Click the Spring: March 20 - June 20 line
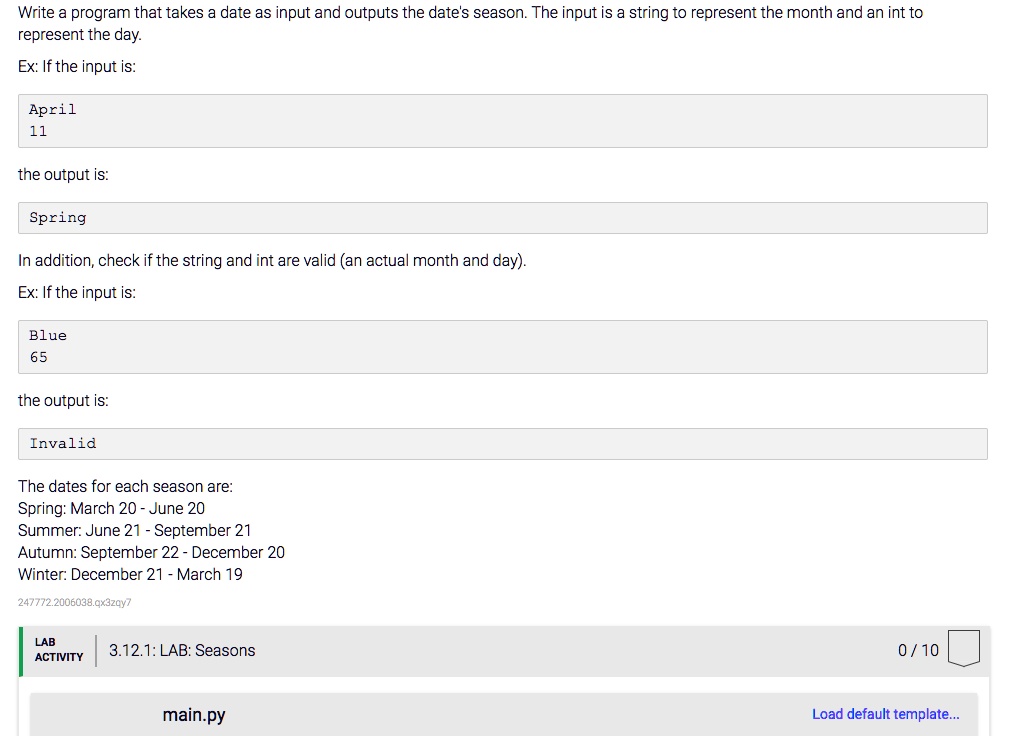This screenshot has height=736, width=1022. [111, 508]
